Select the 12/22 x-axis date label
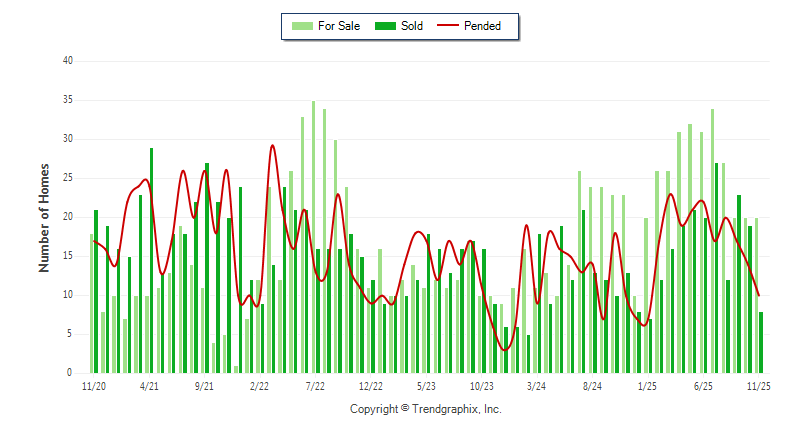This screenshot has height=434, width=800. click(370, 385)
